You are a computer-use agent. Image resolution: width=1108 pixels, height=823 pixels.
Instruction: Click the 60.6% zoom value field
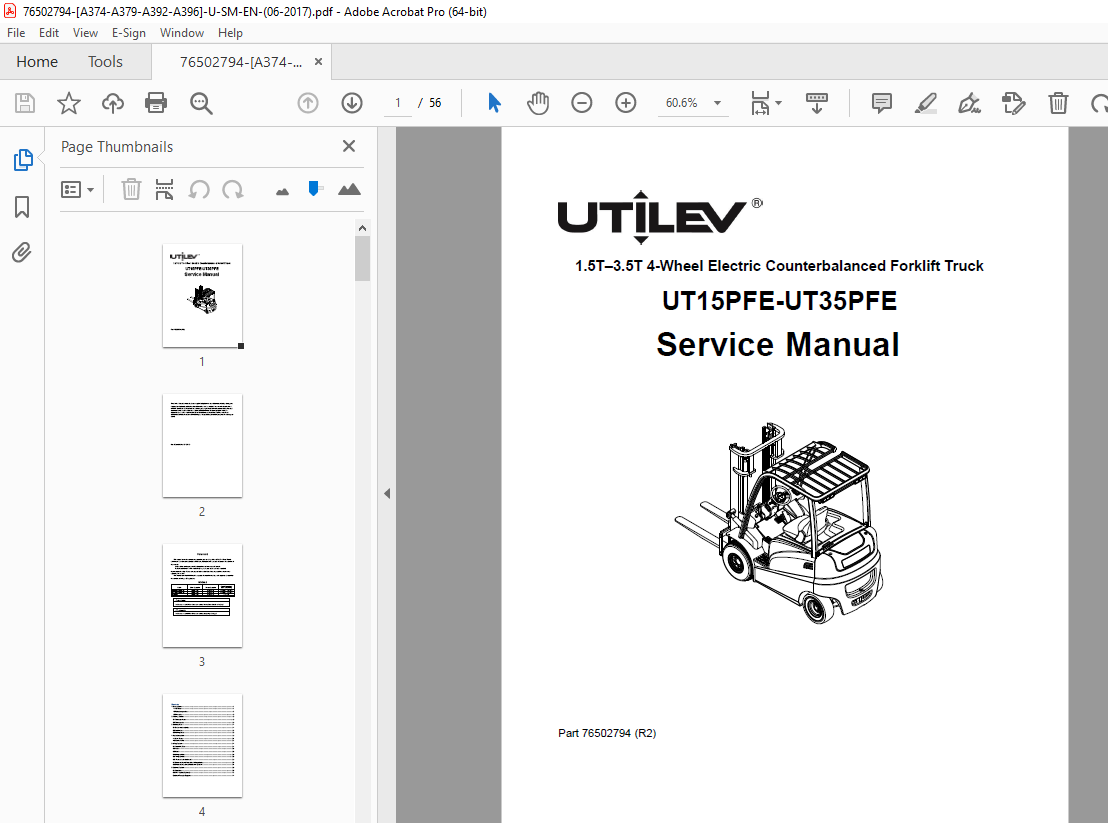click(681, 103)
